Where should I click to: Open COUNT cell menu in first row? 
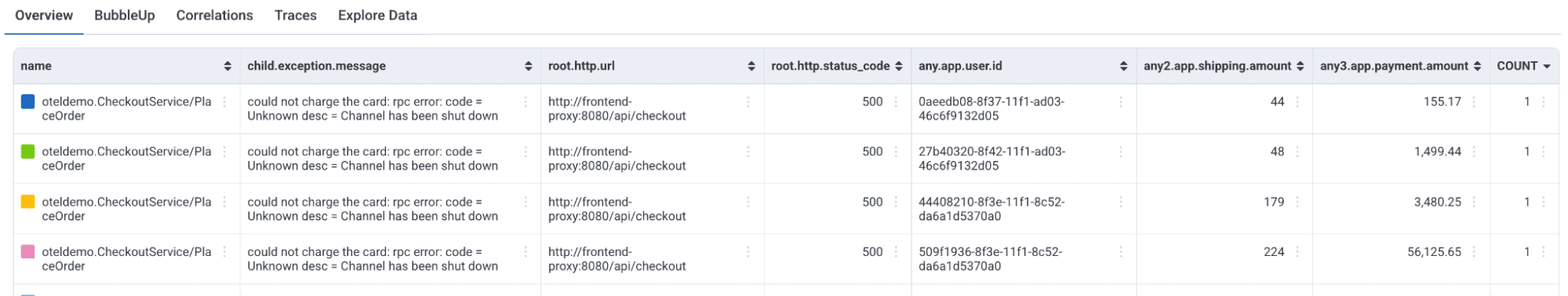pyautogui.click(x=1544, y=102)
